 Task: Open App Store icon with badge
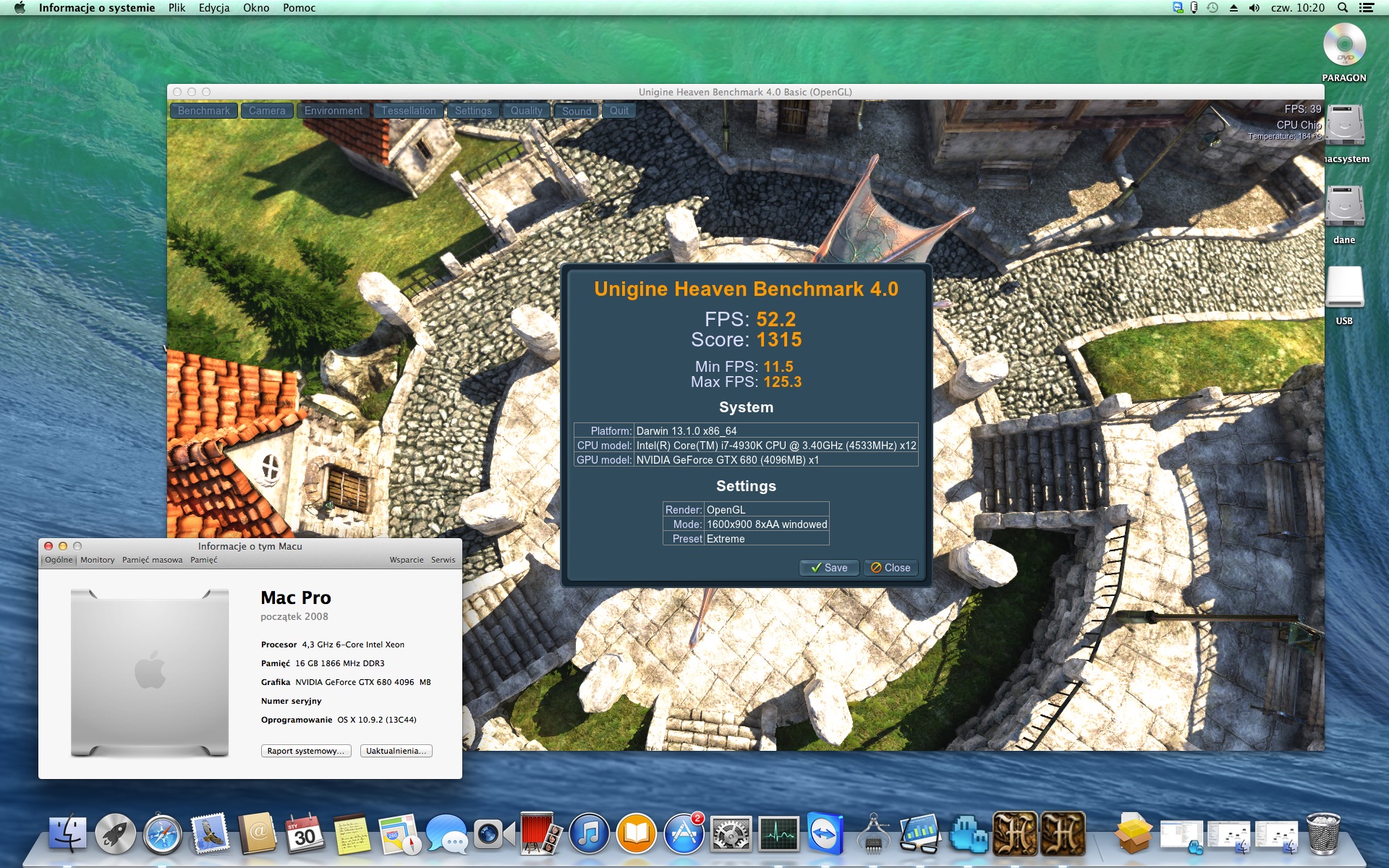click(x=684, y=834)
